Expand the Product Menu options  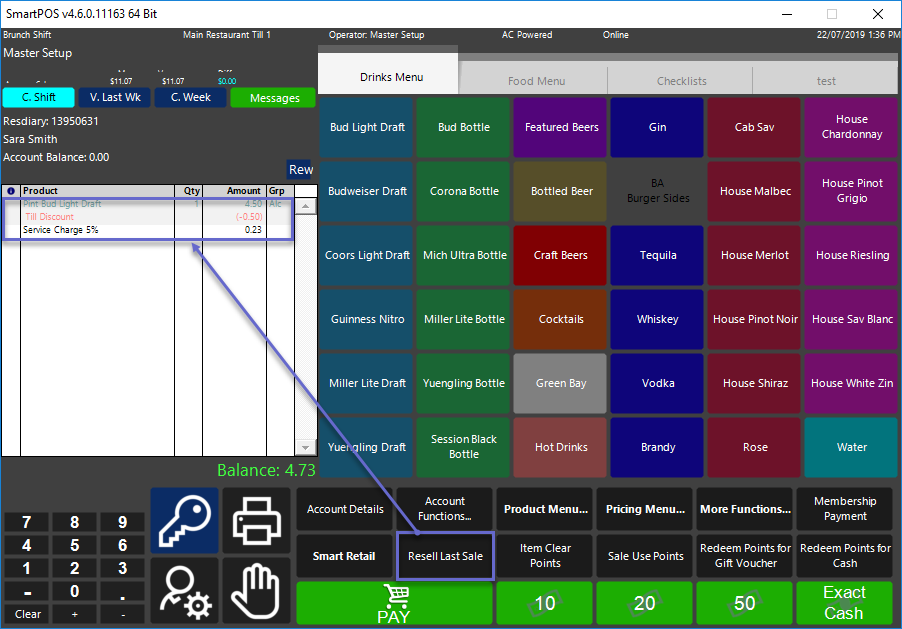[545, 509]
